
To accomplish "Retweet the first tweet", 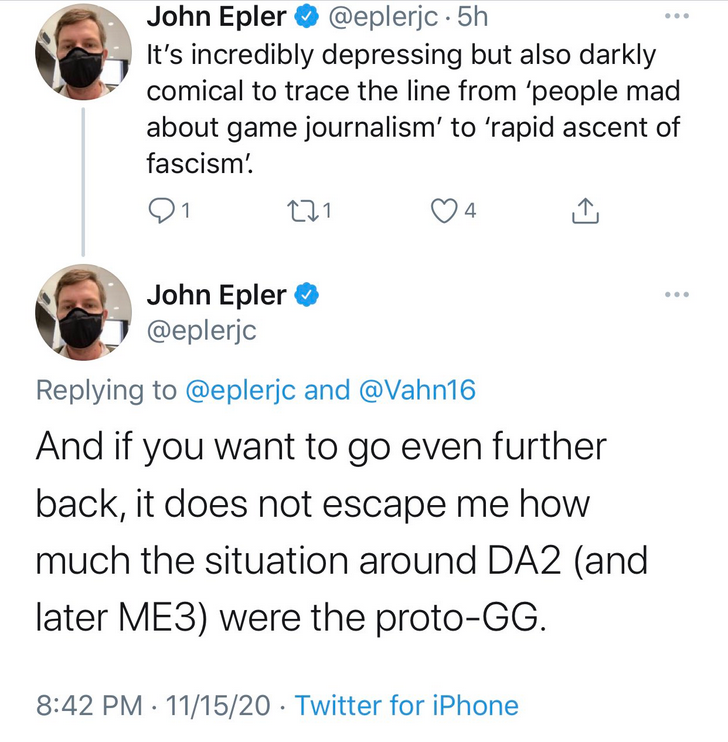I will coord(299,211).
